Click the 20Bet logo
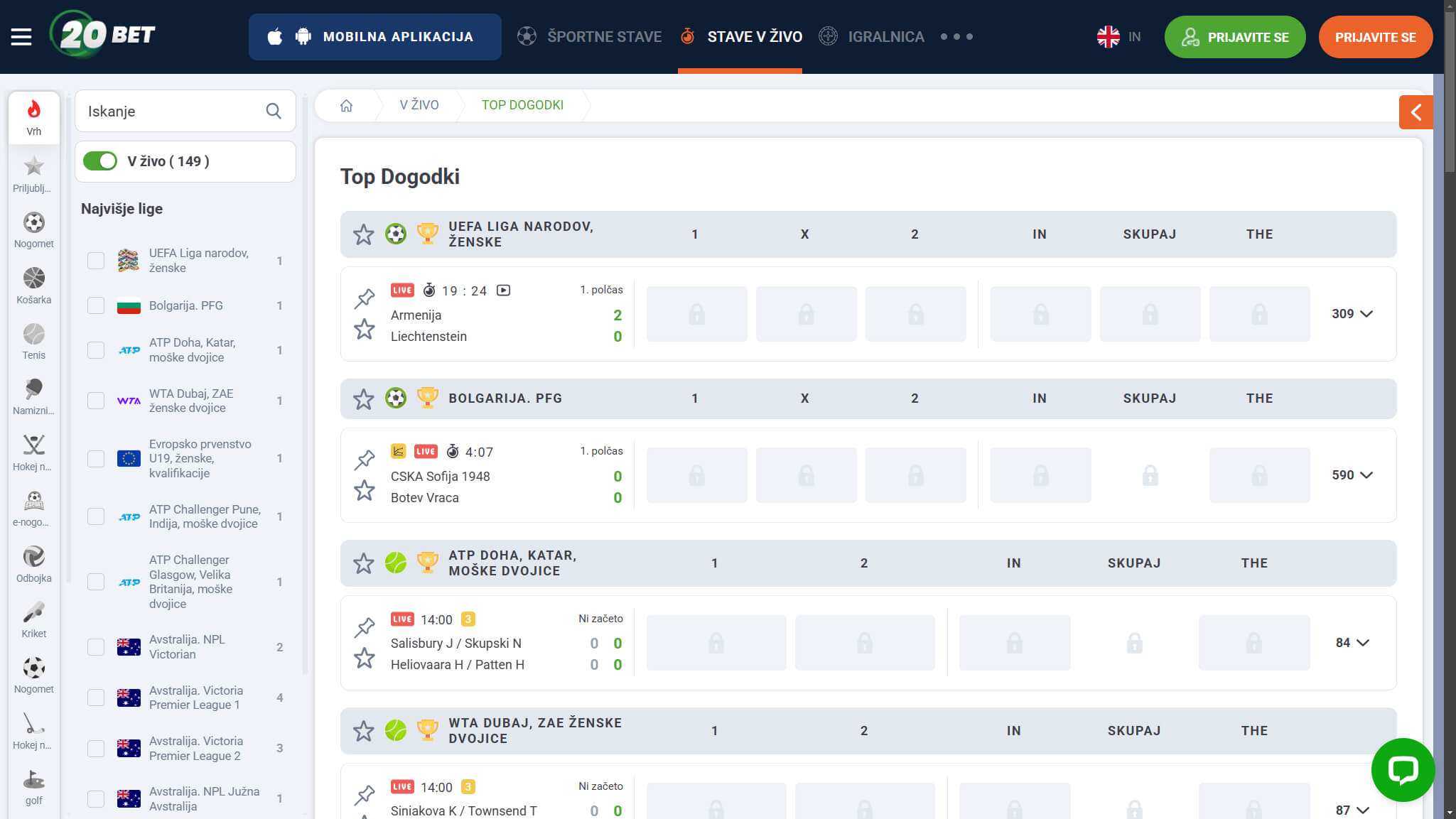 pos(102,35)
